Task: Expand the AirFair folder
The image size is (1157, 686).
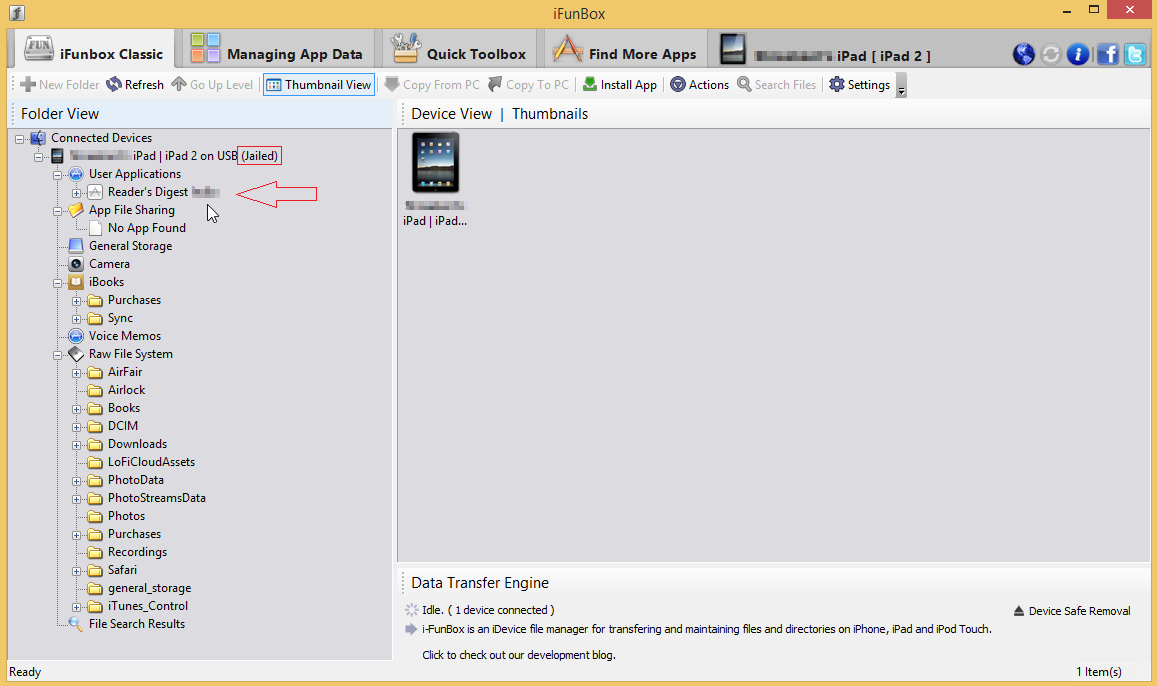Action: pyautogui.click(x=76, y=373)
